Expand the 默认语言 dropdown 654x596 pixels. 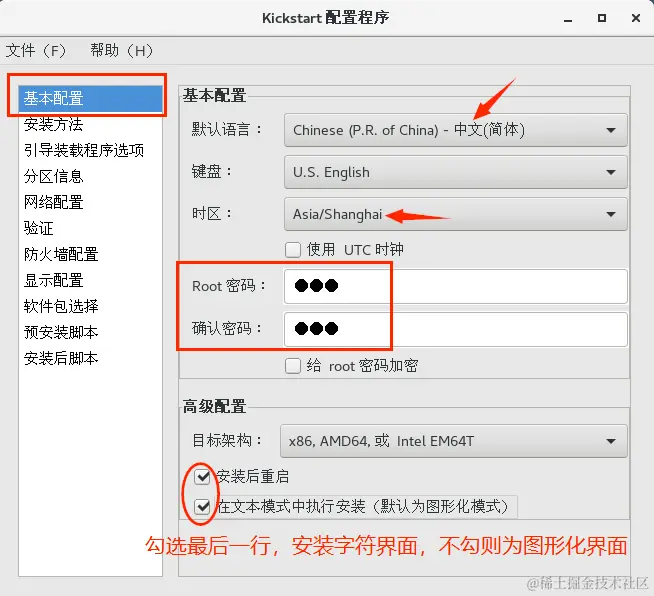(x=455, y=130)
